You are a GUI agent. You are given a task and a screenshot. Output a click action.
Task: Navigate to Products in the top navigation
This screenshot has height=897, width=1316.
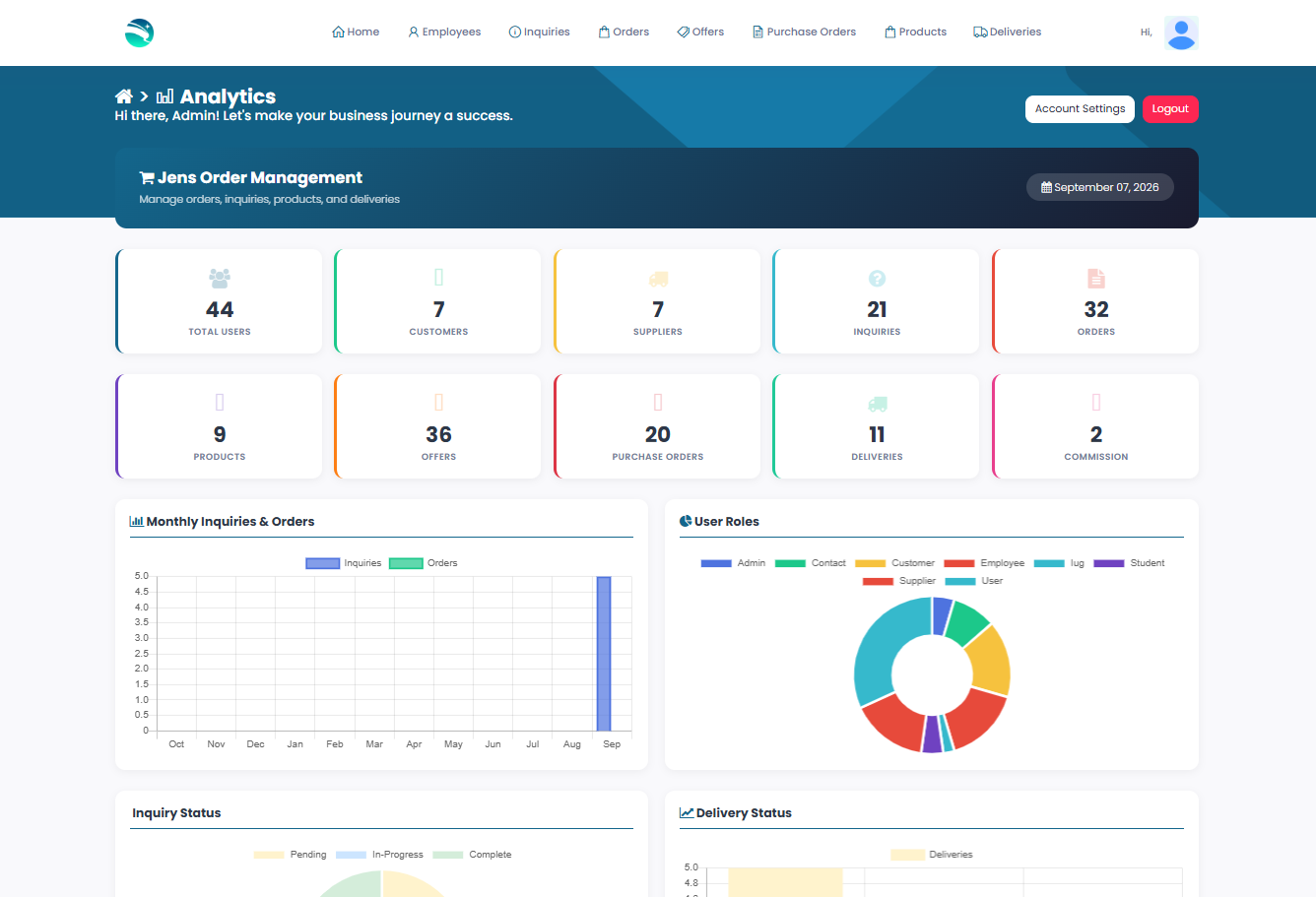(x=915, y=32)
